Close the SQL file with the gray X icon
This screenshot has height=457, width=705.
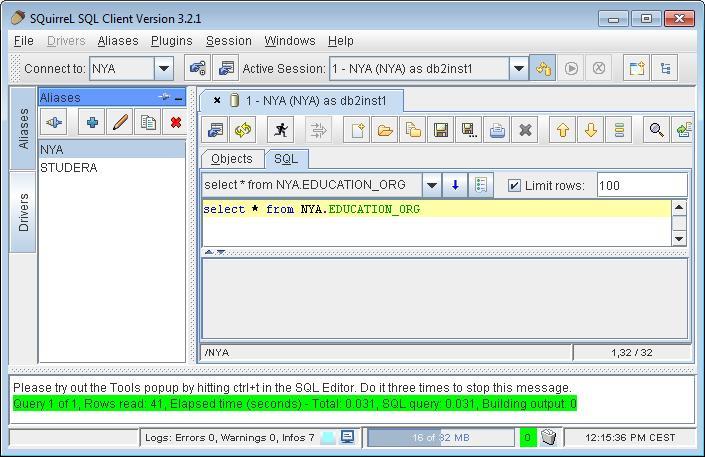(x=525, y=130)
